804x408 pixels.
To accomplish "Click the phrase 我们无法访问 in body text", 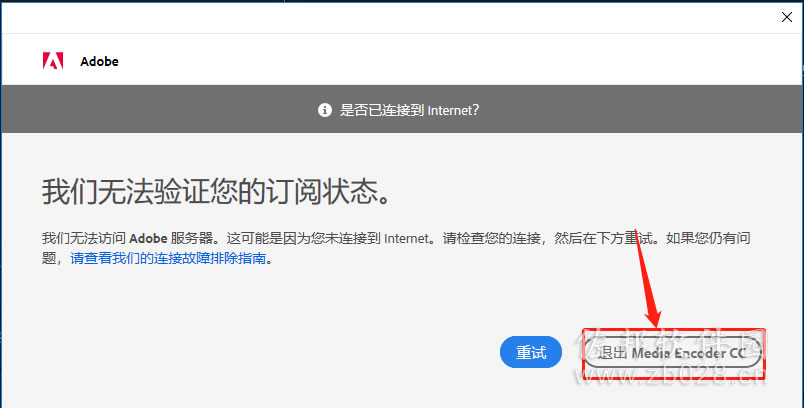I will pos(84,238).
